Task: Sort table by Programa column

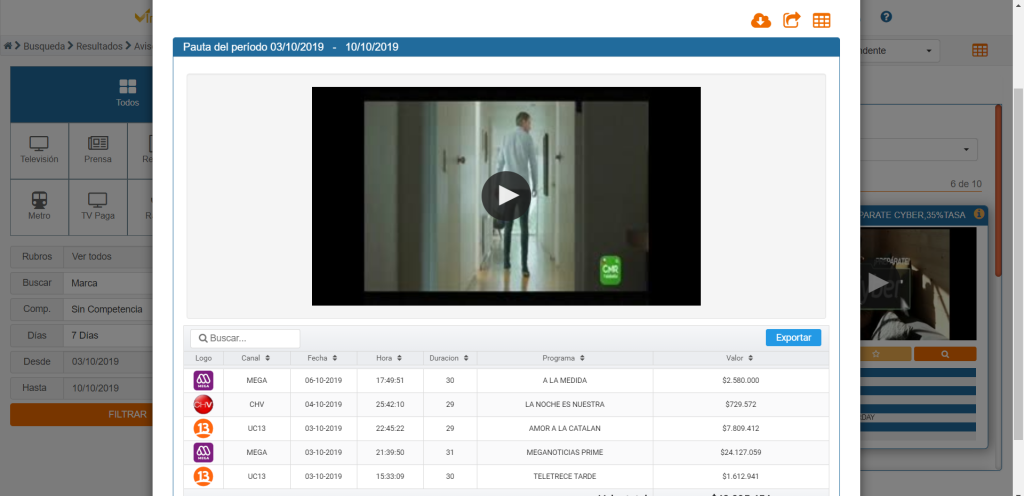Action: (564, 358)
